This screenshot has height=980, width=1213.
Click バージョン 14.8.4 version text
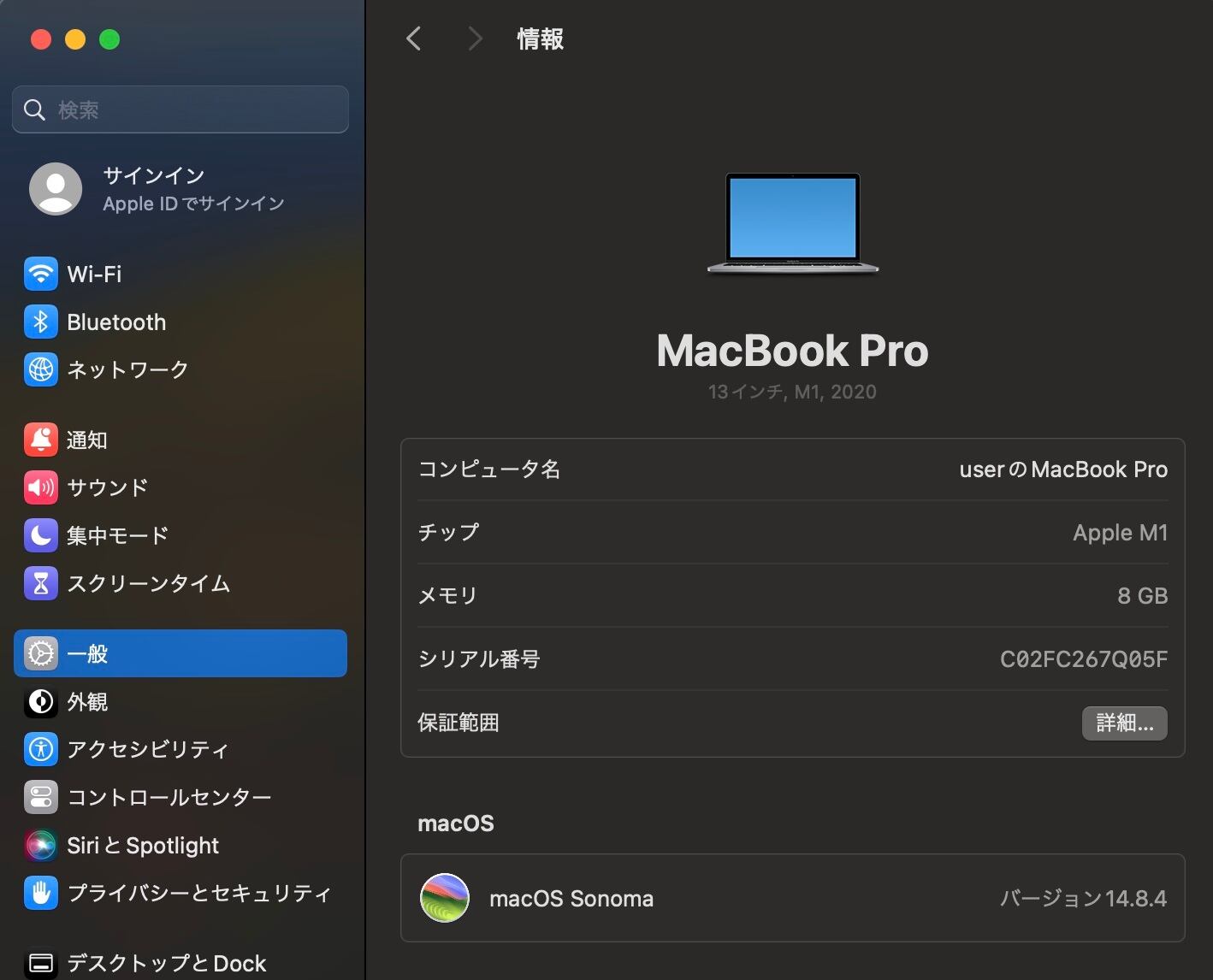pyautogui.click(x=1084, y=899)
